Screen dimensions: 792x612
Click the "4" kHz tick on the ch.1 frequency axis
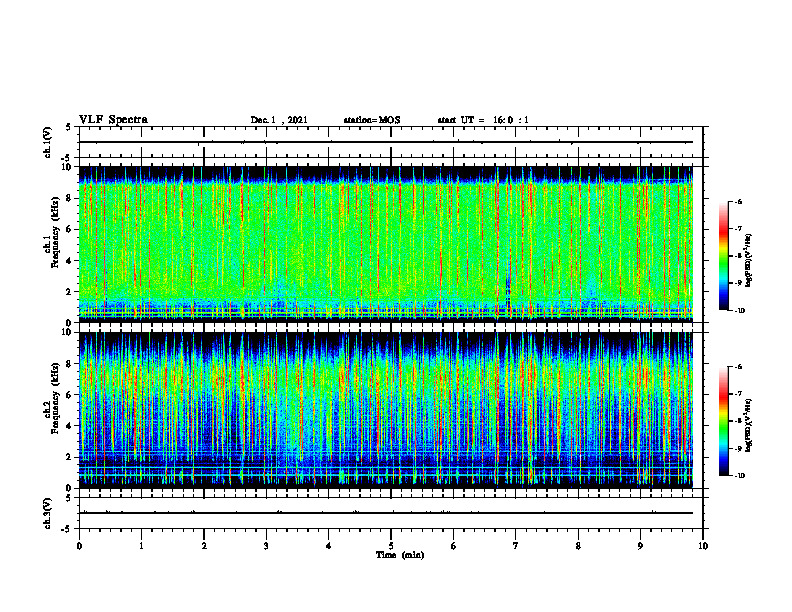[69, 261]
